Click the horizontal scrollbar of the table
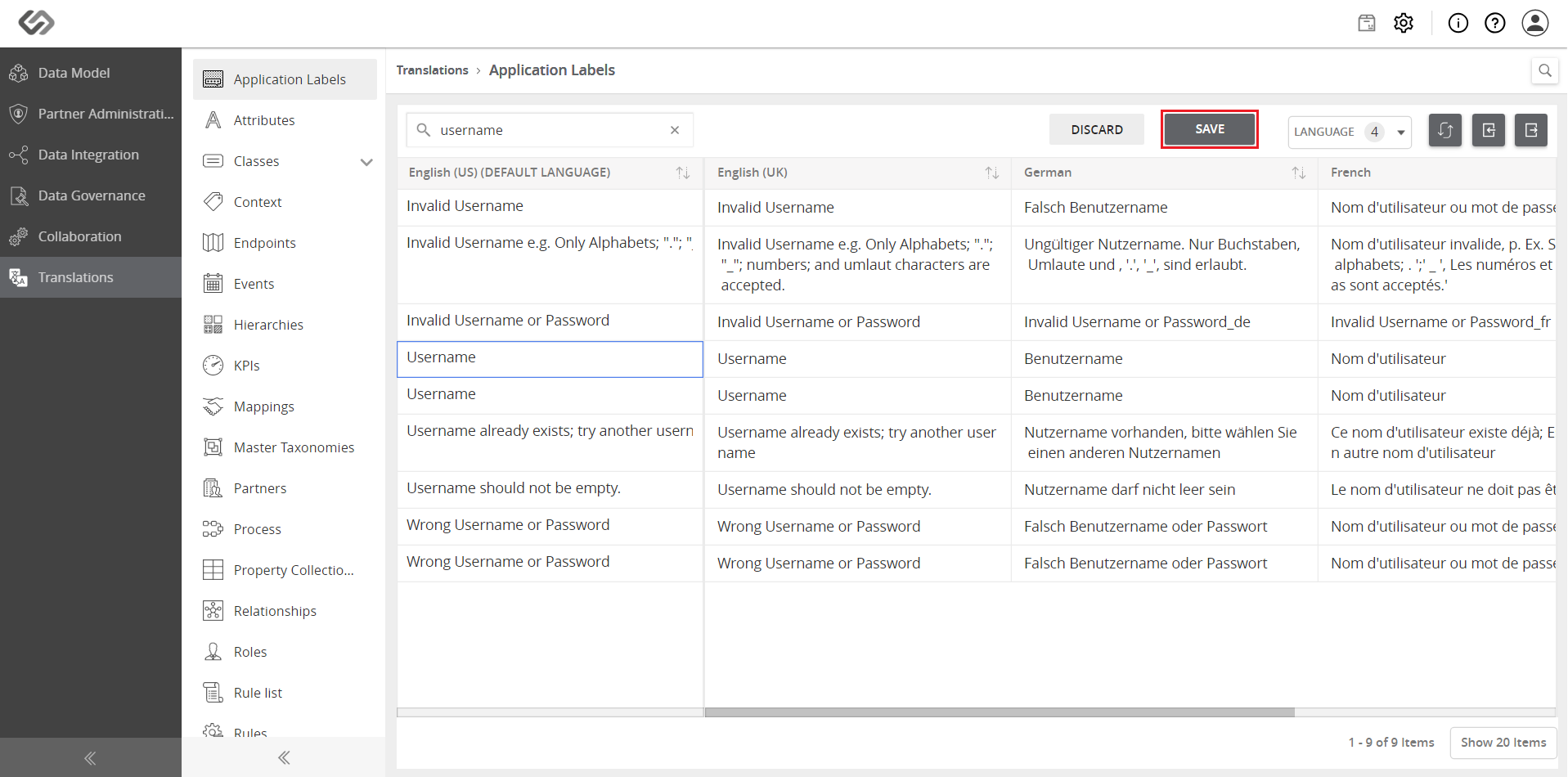This screenshot has width=1568, height=777. point(1000,712)
